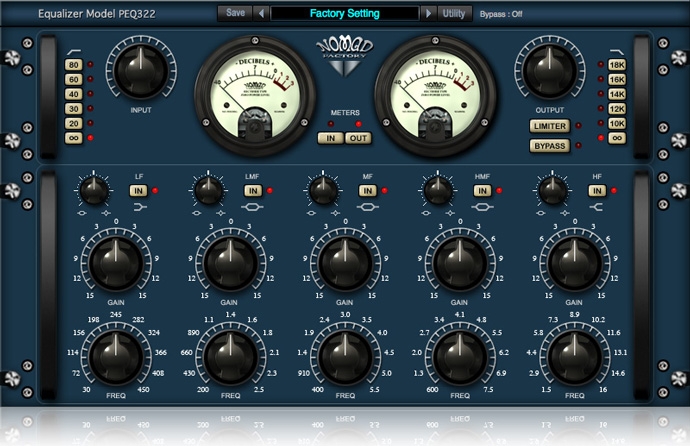690x446 pixels.
Task: Enable the LIMITER switch
Action: (x=550, y=127)
